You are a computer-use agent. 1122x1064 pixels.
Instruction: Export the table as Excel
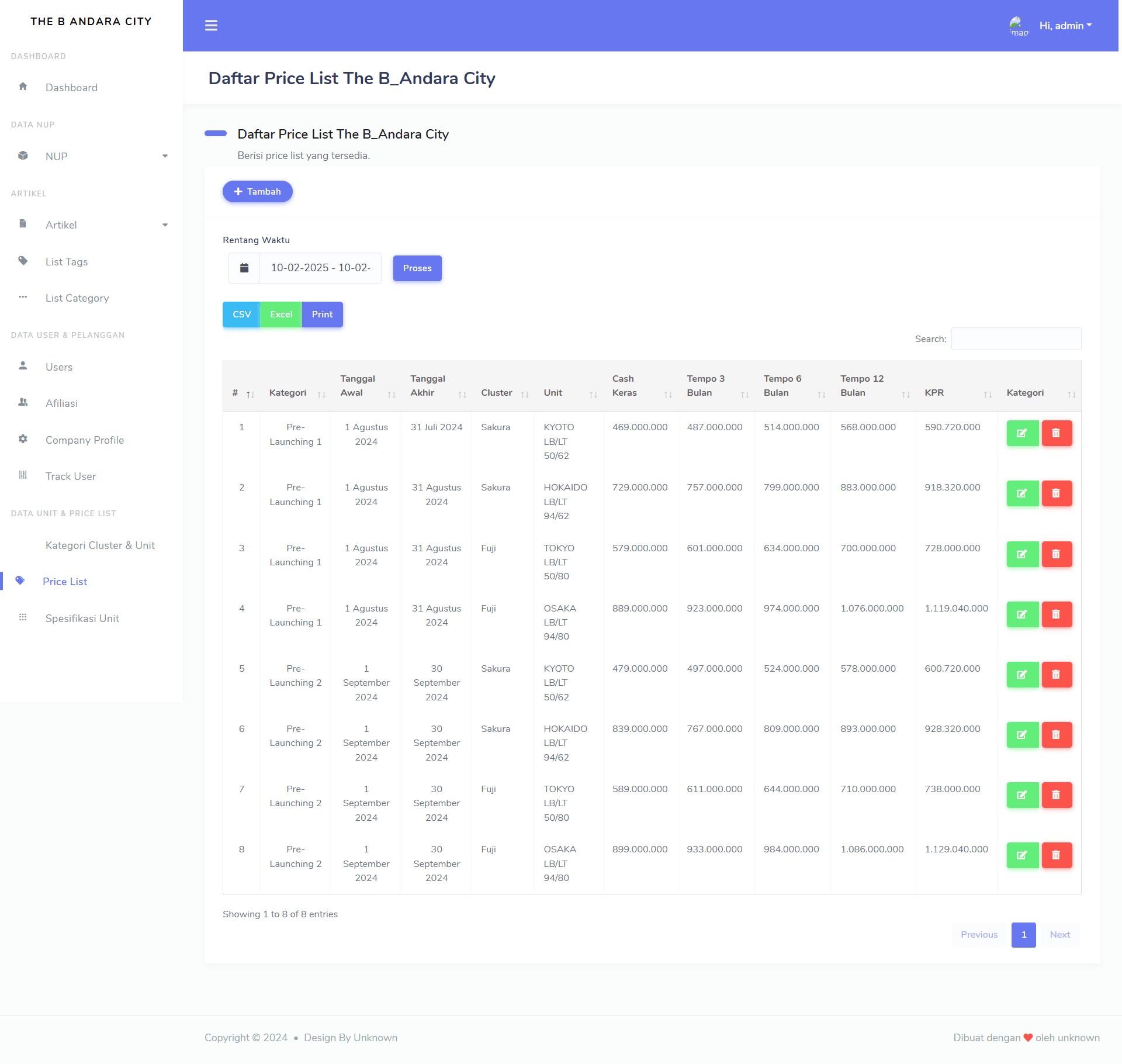coord(281,314)
